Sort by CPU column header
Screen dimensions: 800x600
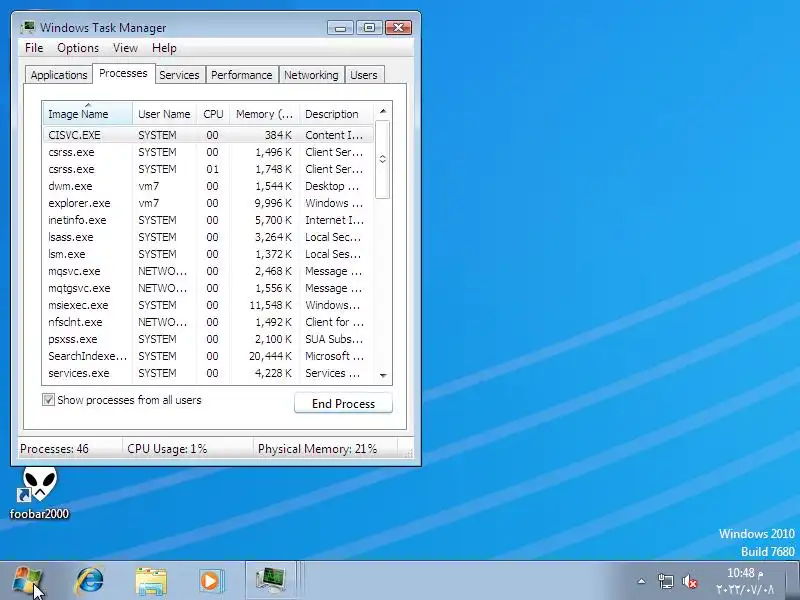[213, 114]
